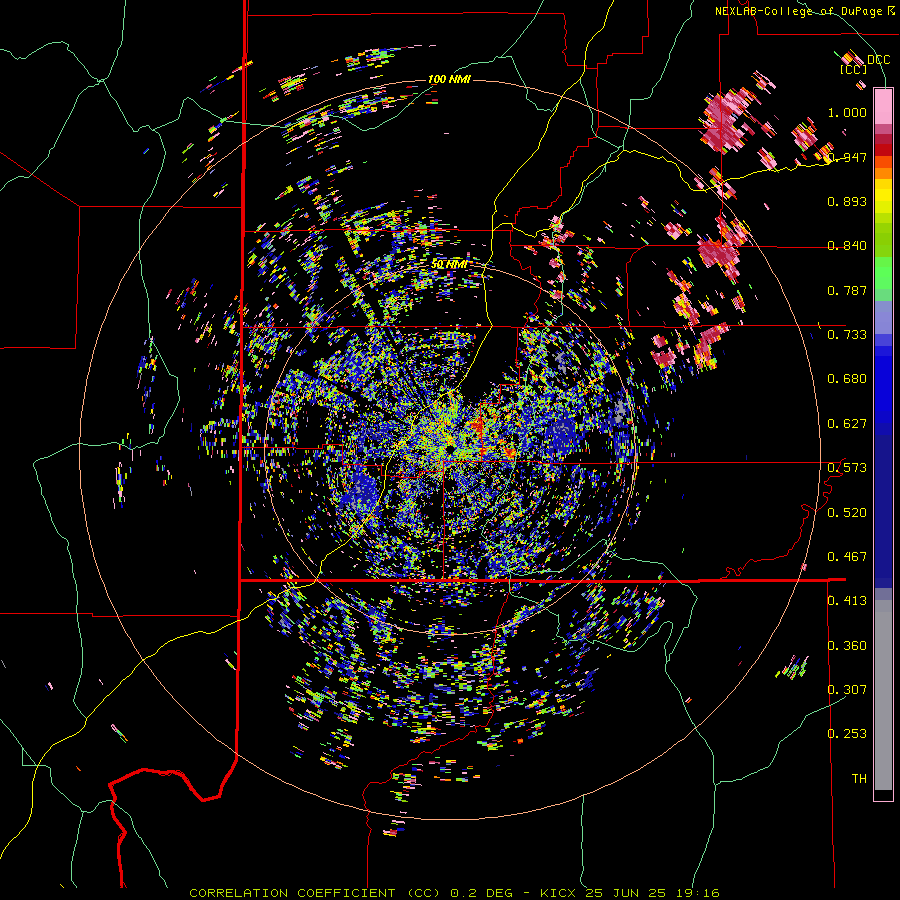Click the TH threshold label
The height and width of the screenshot is (900, 900).
(859, 779)
